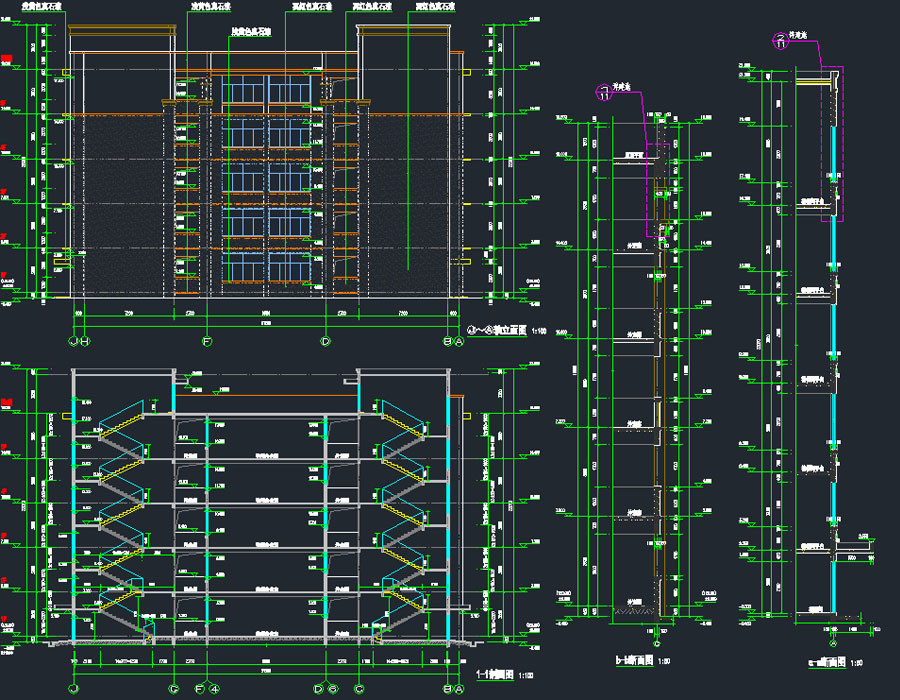Click the 1:50 scale beside b-b title

coord(664,661)
